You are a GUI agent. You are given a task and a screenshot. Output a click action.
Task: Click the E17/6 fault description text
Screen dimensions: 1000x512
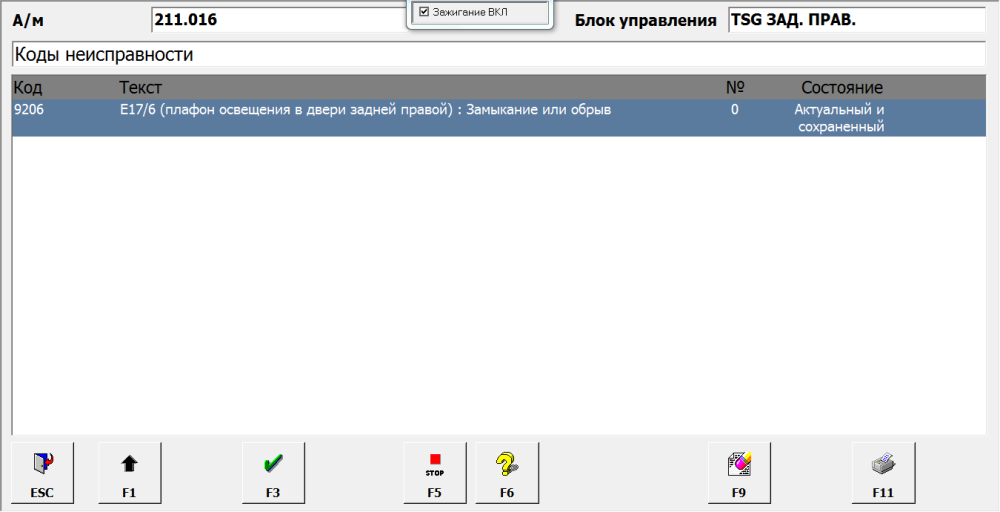365,110
